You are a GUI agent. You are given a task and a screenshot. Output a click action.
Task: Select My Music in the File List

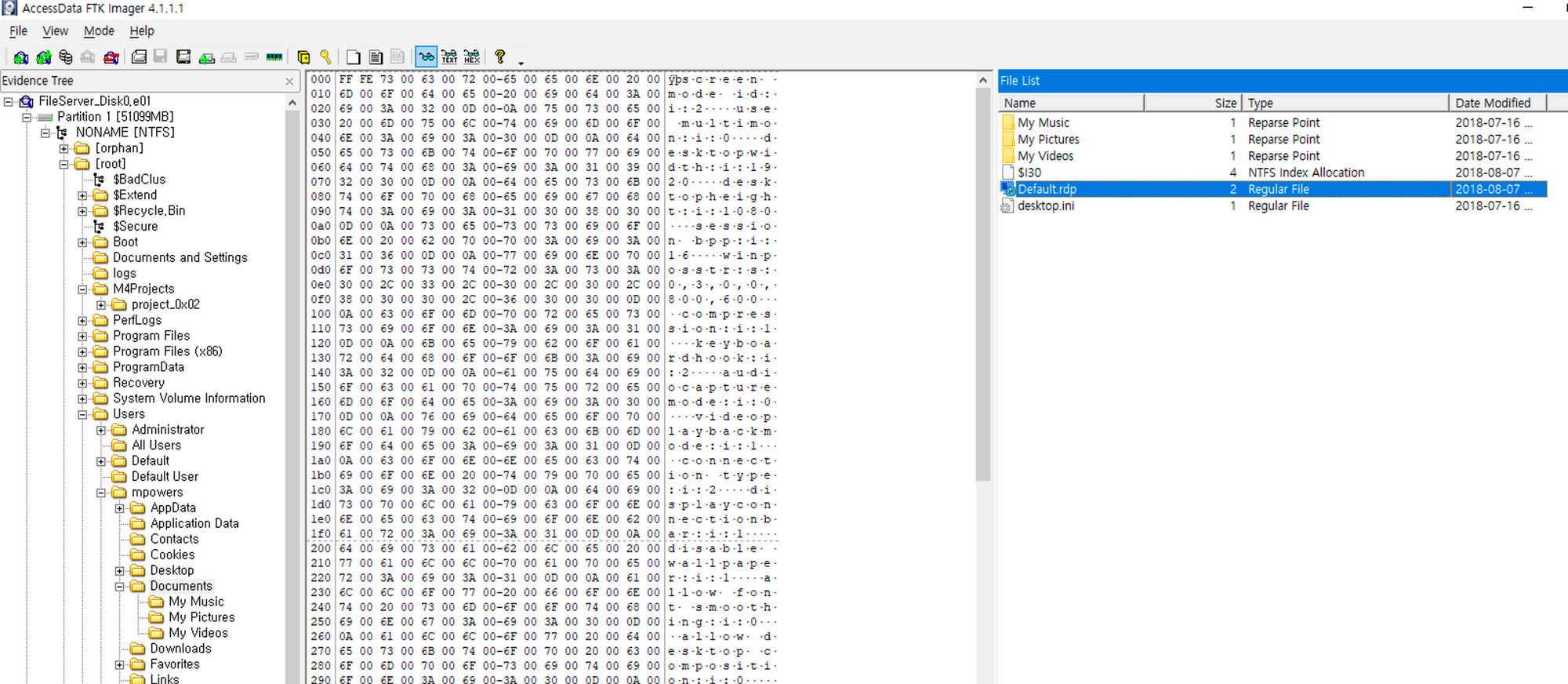coord(1272,123)
